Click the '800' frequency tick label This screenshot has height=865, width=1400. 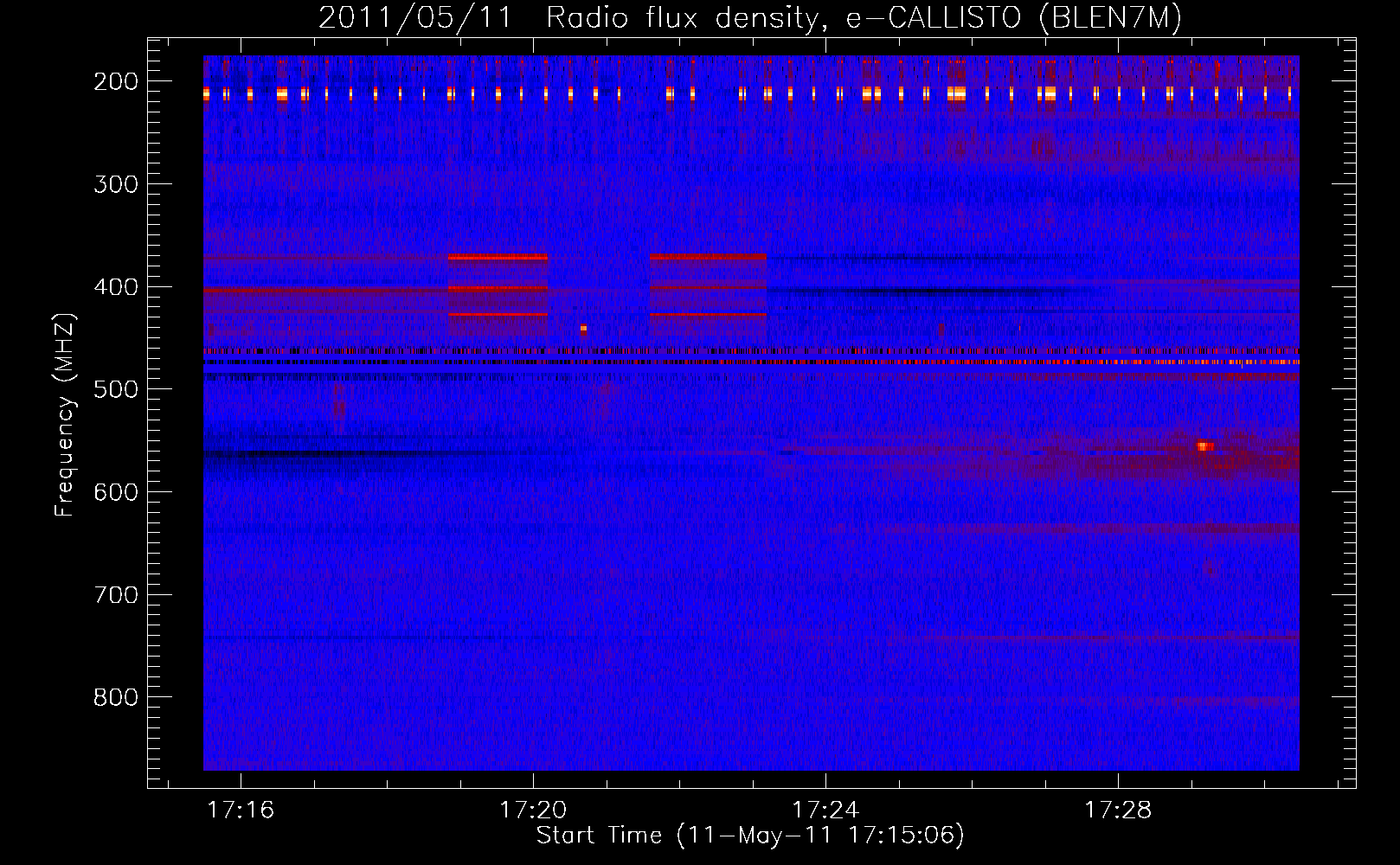pos(116,697)
